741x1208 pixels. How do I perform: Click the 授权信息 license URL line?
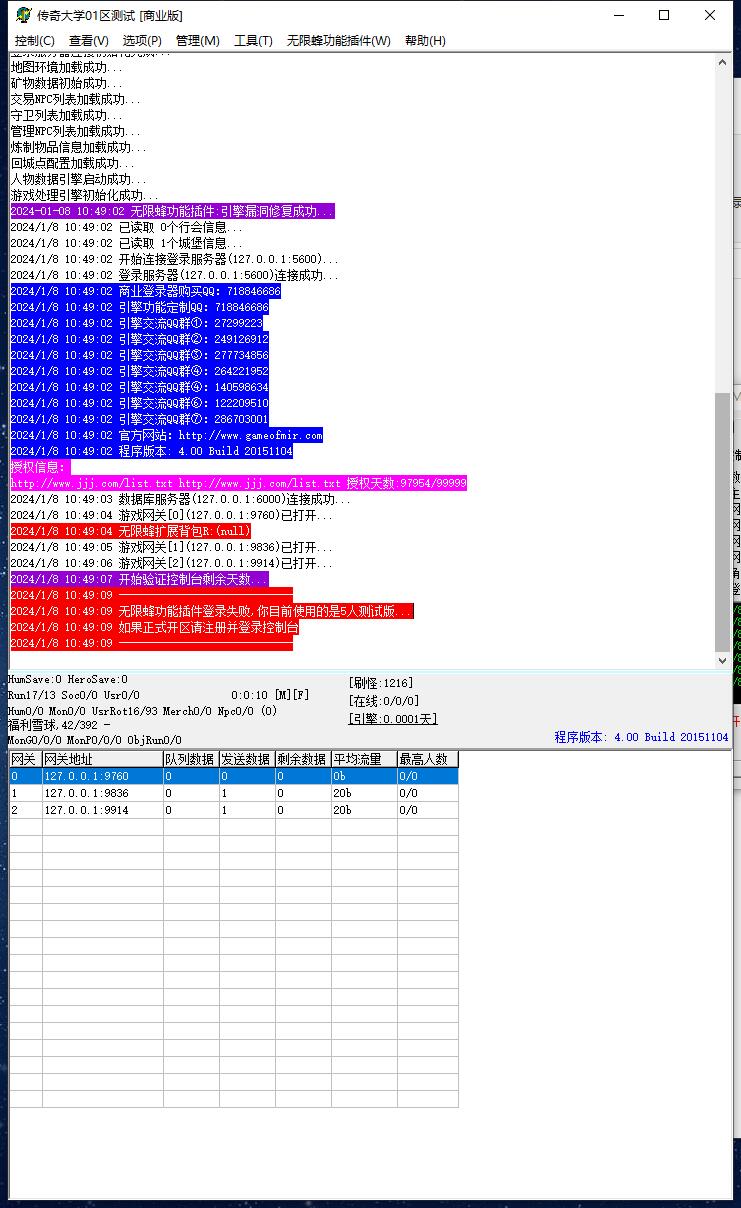coord(238,483)
